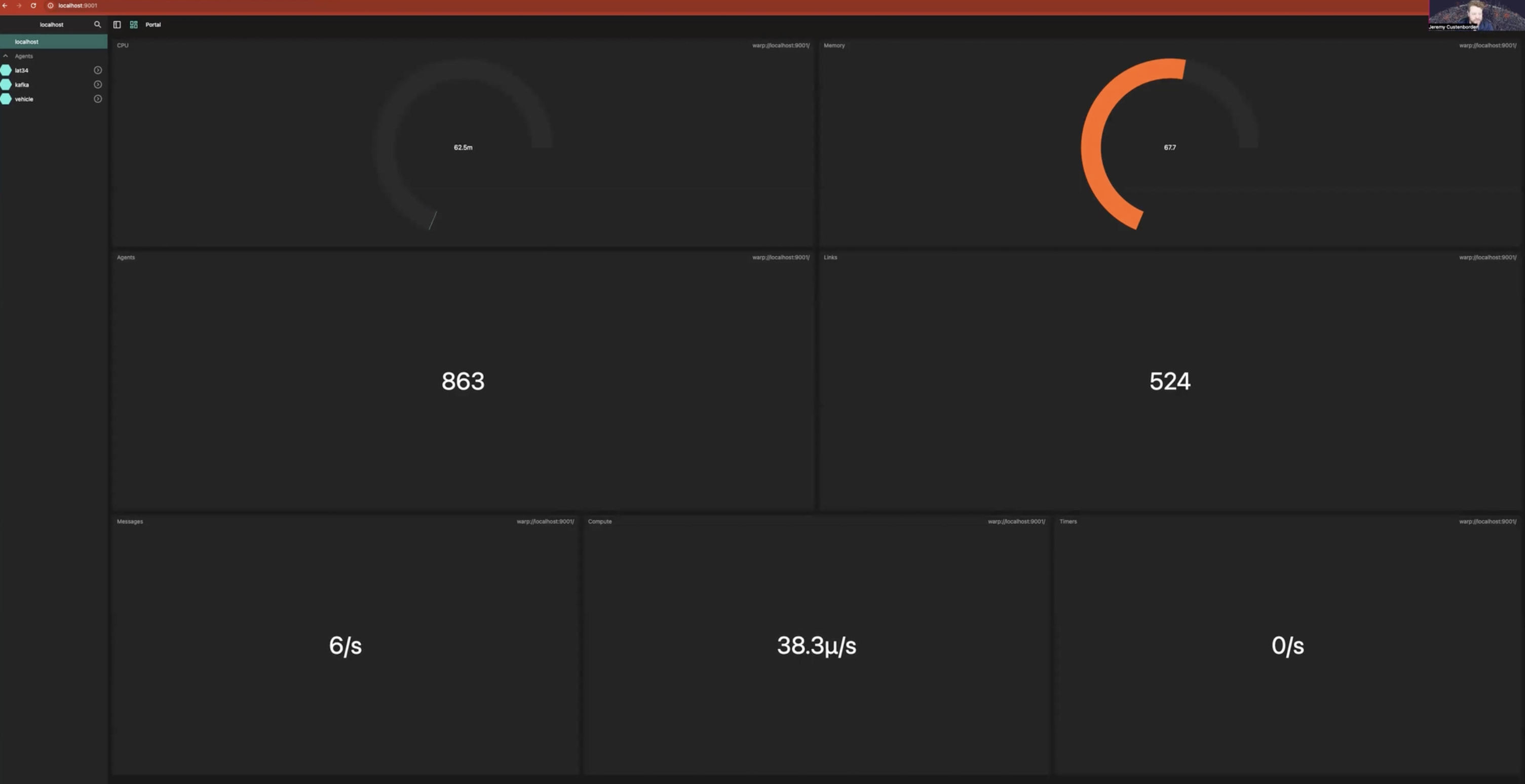This screenshot has height=784, width=1525.
Task: Click the warp URL in Compute panel
Action: tap(1016, 521)
